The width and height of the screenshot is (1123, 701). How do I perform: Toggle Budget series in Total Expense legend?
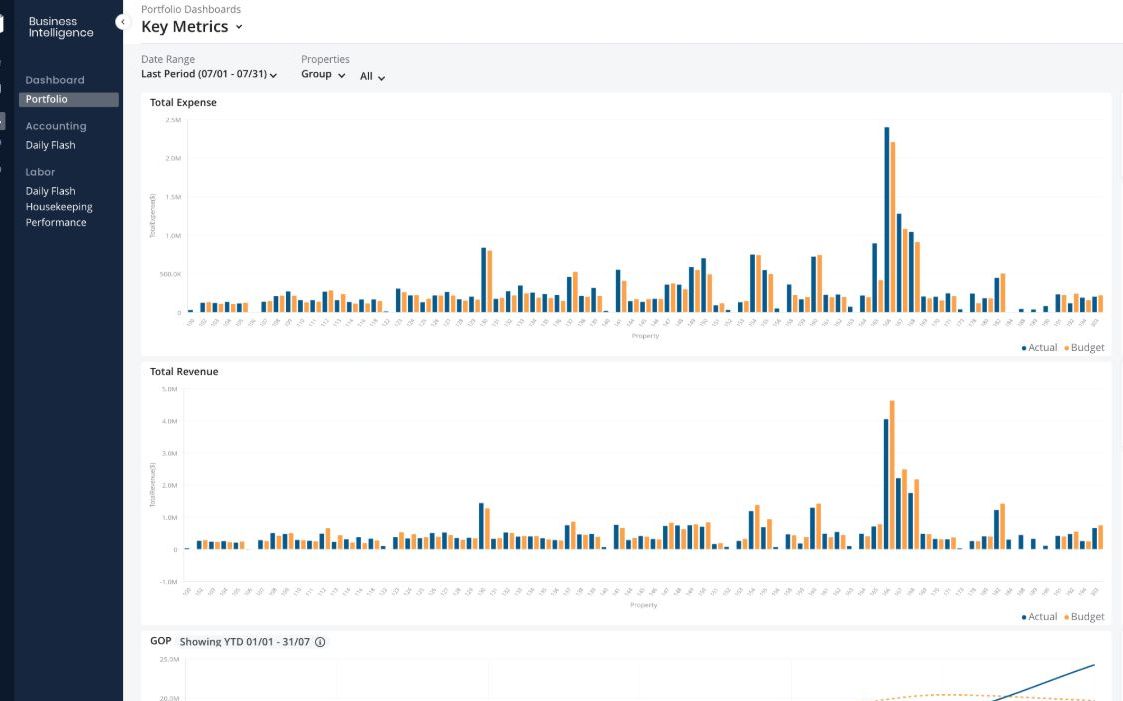pos(1084,348)
